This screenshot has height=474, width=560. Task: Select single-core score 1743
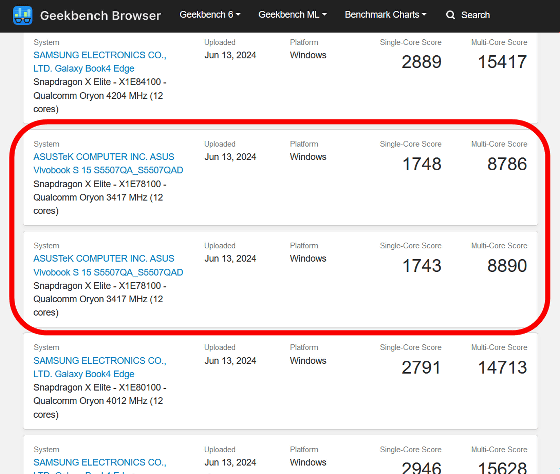(422, 266)
